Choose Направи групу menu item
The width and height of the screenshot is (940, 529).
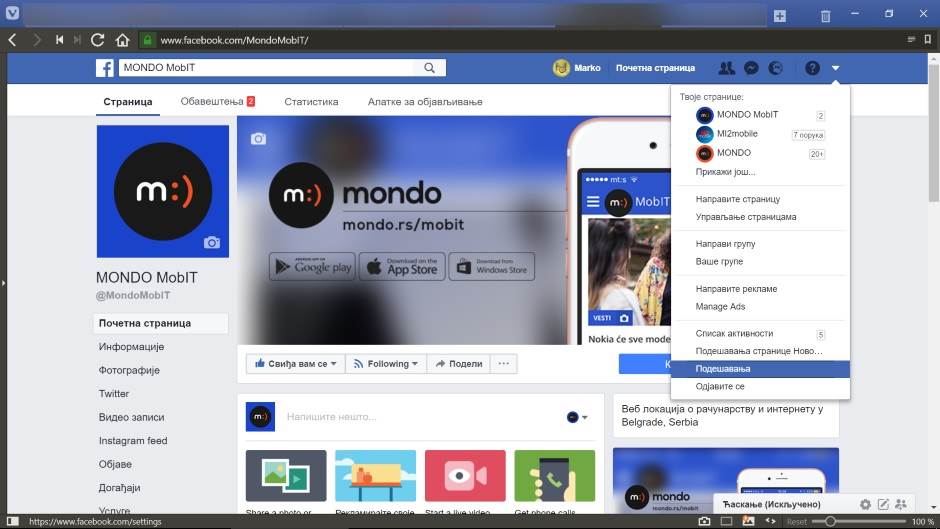[725, 244]
